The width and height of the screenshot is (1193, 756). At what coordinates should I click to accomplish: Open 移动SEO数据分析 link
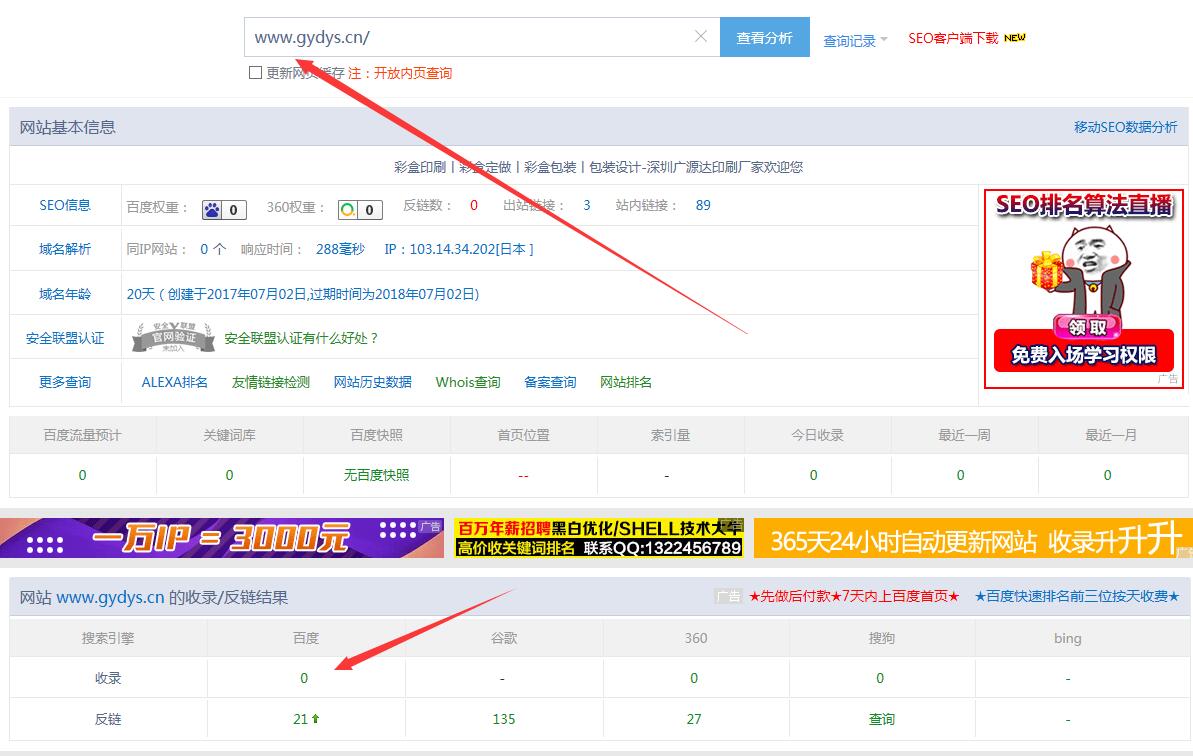(1125, 127)
